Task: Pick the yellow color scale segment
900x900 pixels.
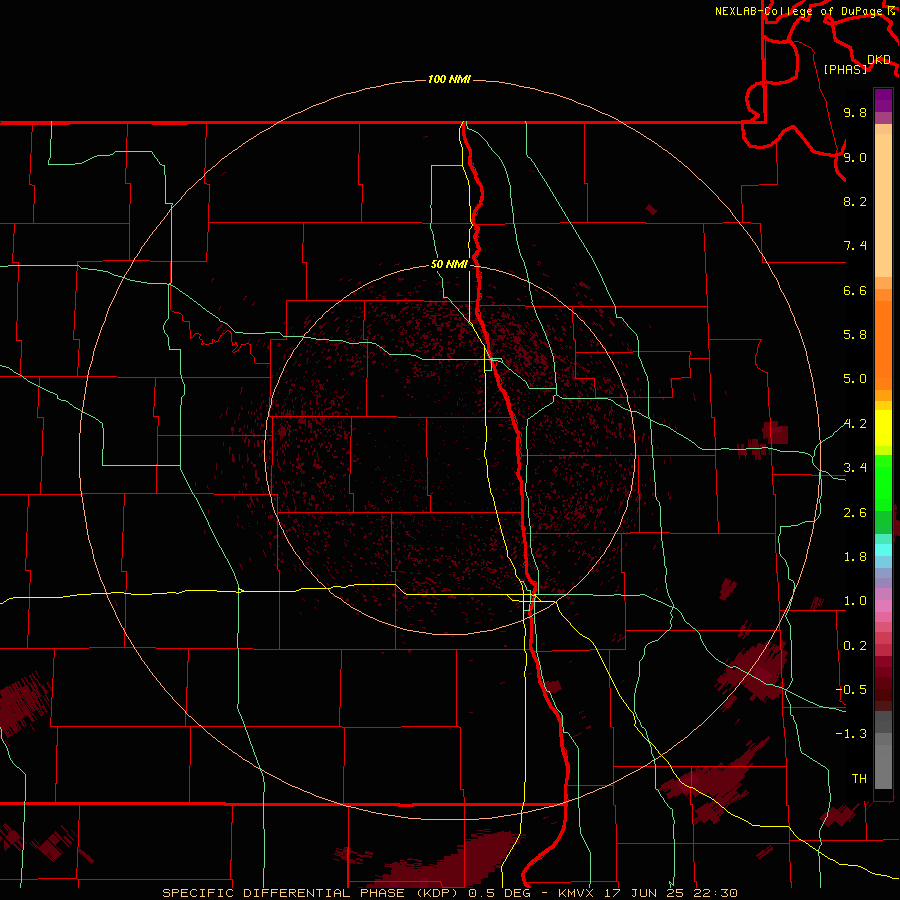Action: pos(883,428)
